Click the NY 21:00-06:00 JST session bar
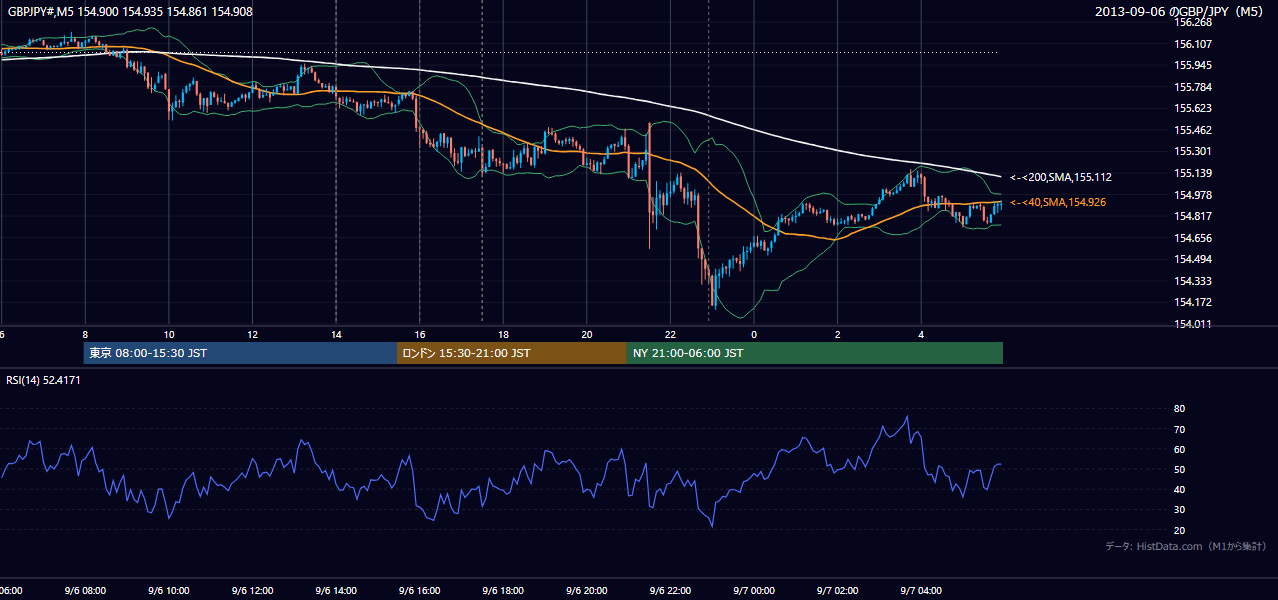1278x600 pixels. 815,353
